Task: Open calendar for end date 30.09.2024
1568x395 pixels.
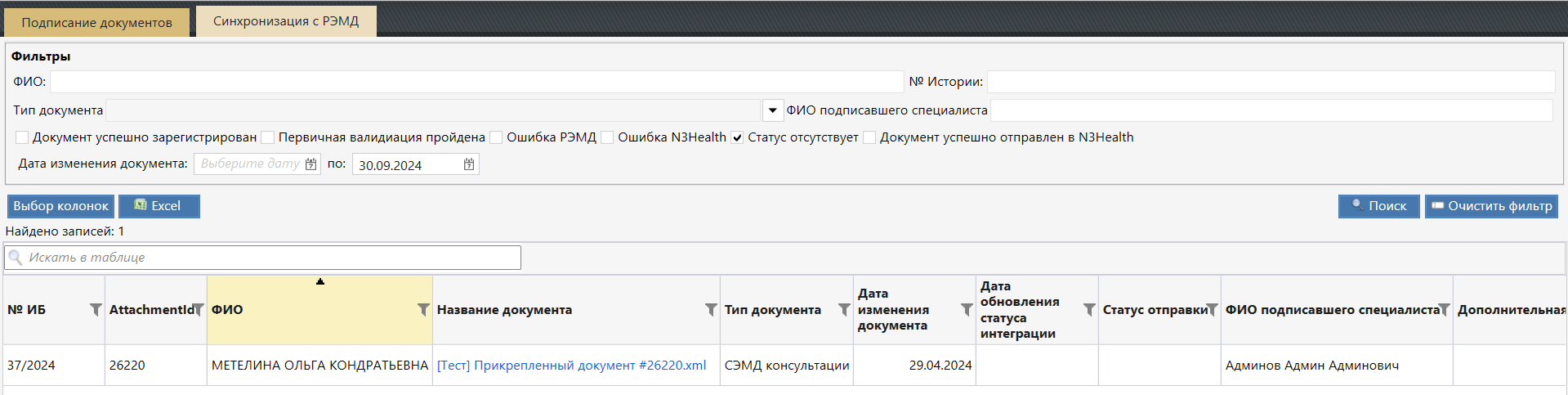Action: coord(469,164)
